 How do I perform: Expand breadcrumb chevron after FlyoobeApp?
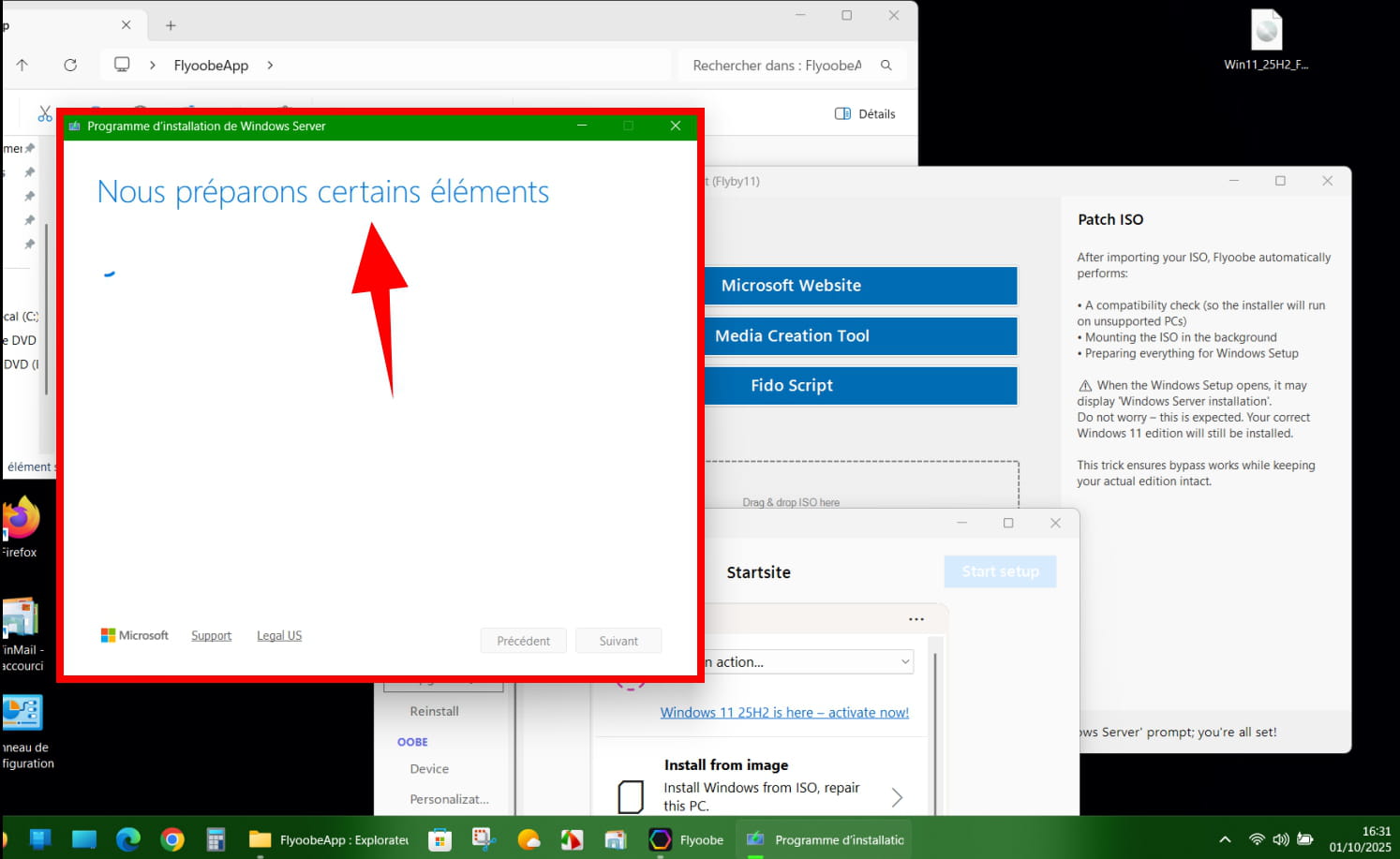(270, 65)
